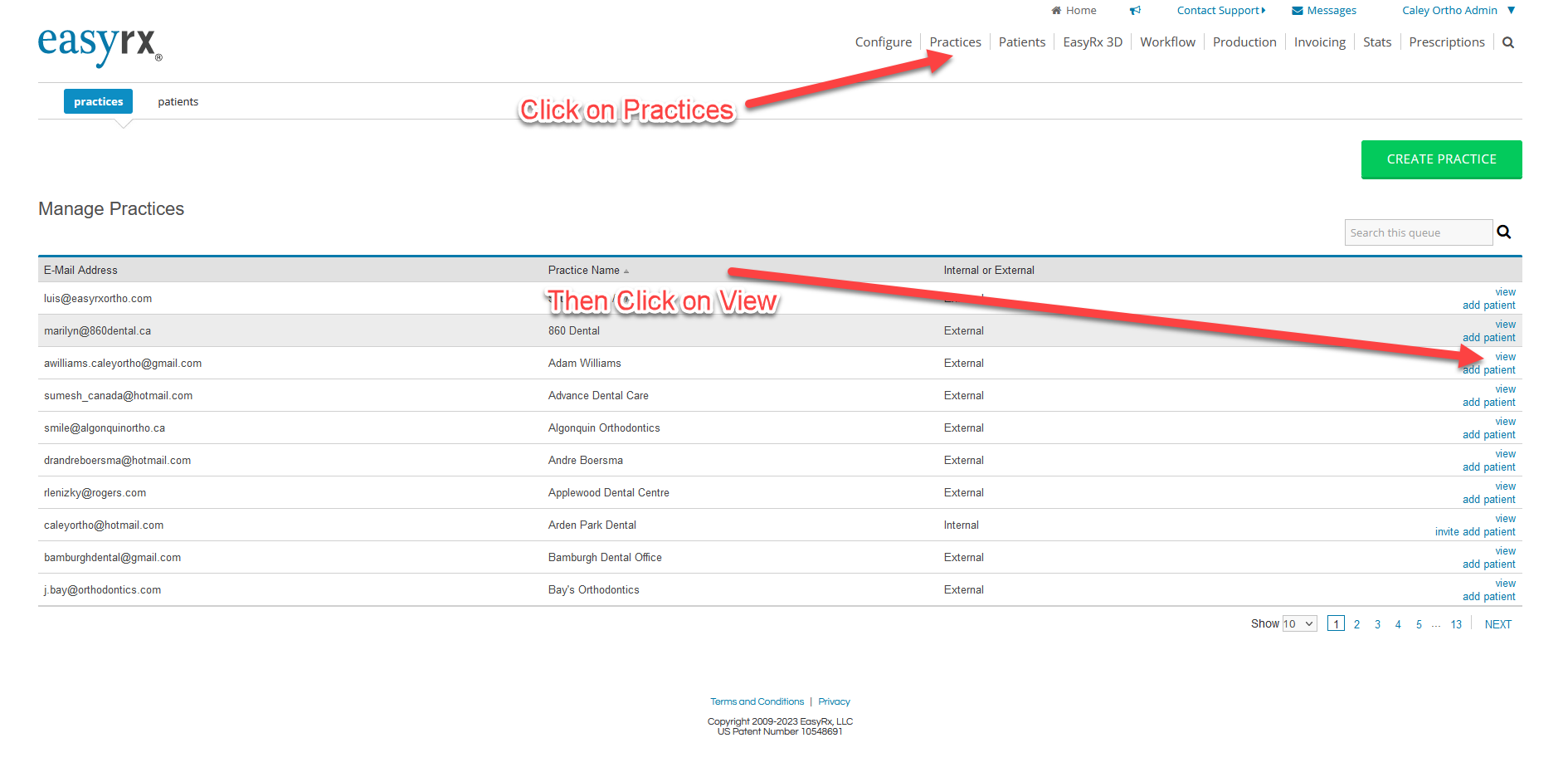This screenshot has height=772, width=1568.
Task: Open the Production menu
Action: click(1244, 42)
